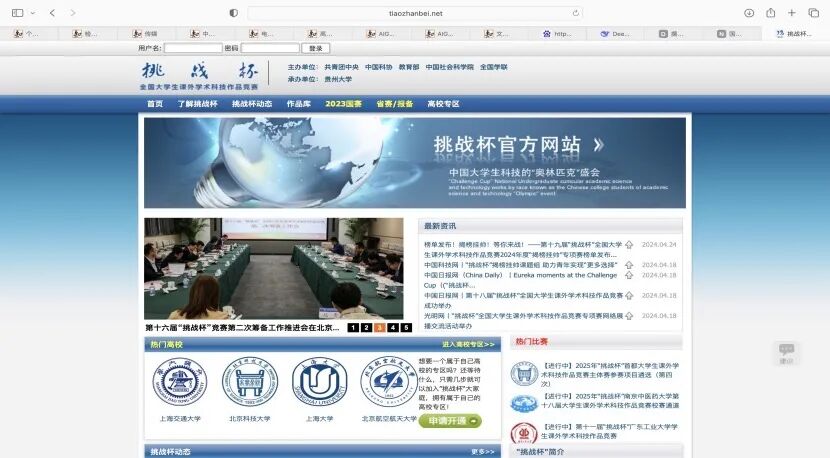Open the 榜单发布 news headline dated 2024.04.24

coord(523,249)
